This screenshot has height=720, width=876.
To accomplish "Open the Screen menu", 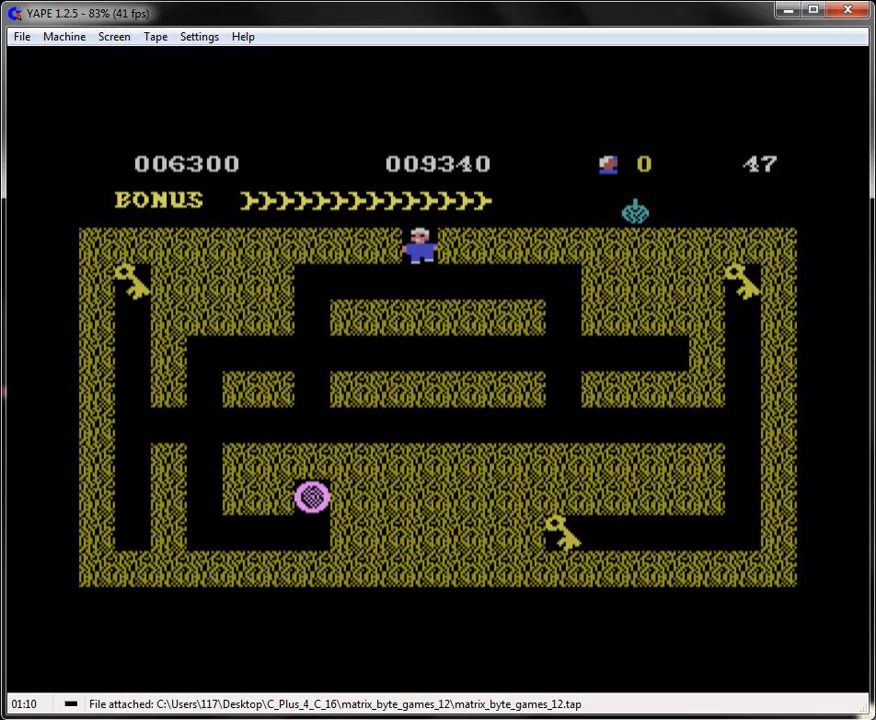I will (114, 37).
